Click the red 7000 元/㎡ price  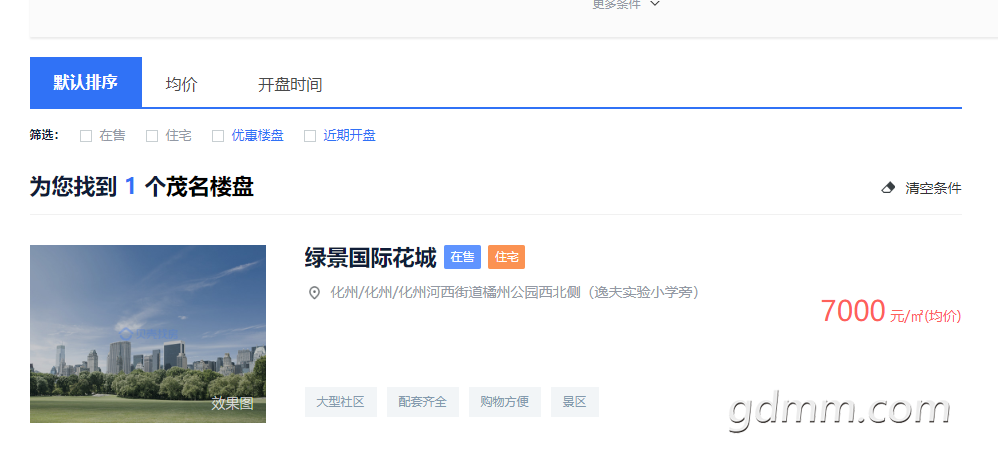[x=889, y=312]
